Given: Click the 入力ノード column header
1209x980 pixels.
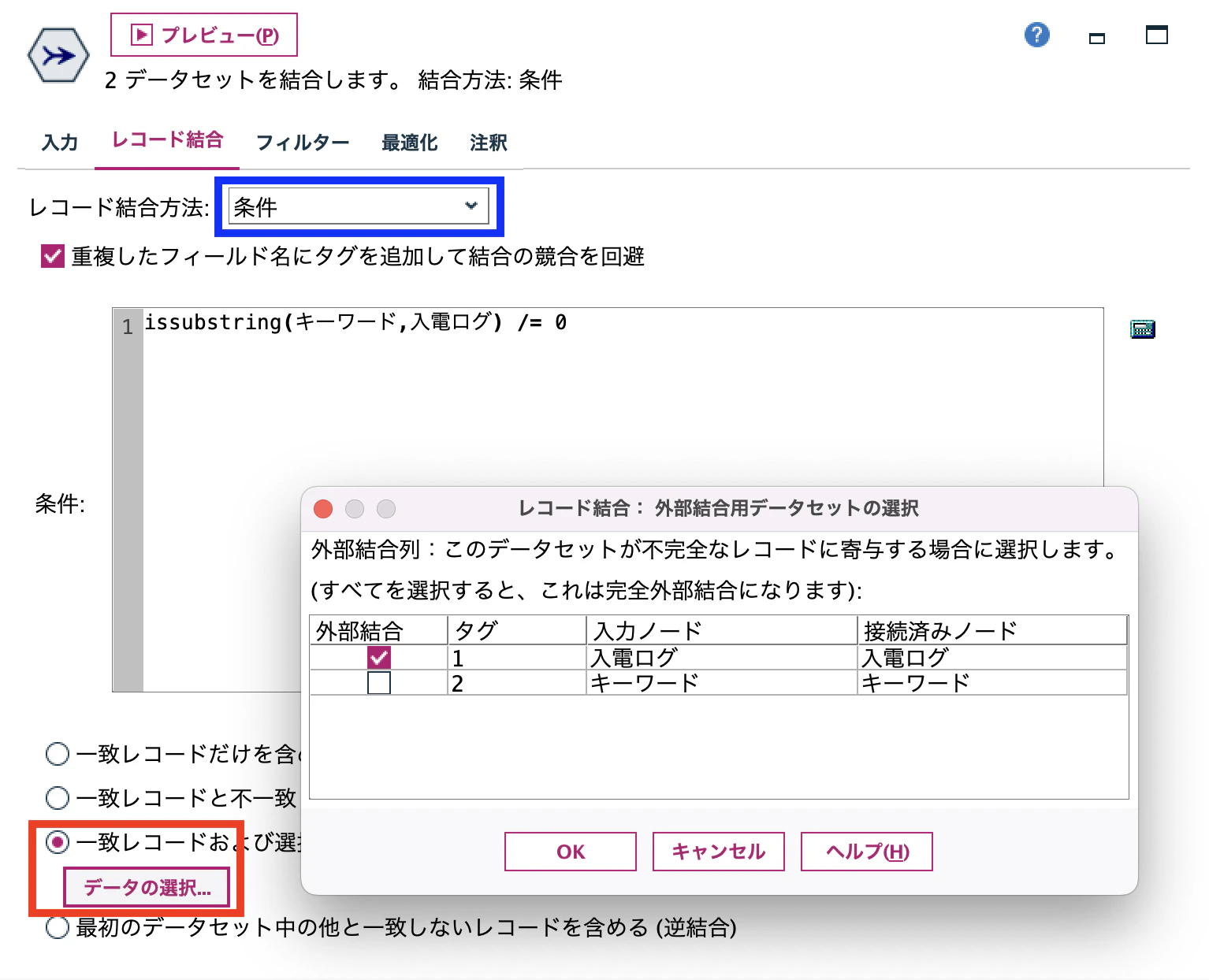Looking at the screenshot, I should pos(722,630).
